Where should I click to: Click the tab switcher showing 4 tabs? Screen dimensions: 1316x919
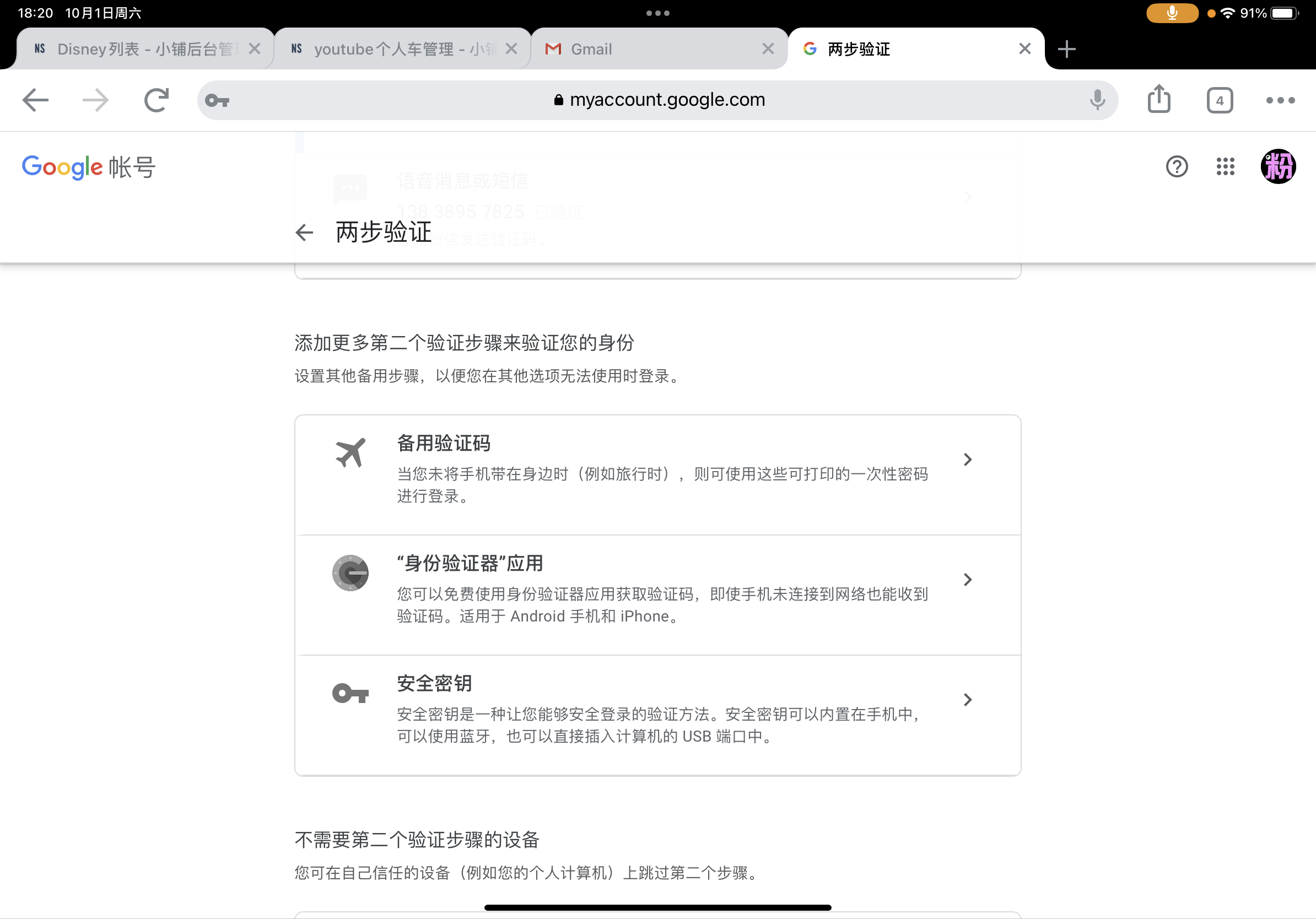1220,100
